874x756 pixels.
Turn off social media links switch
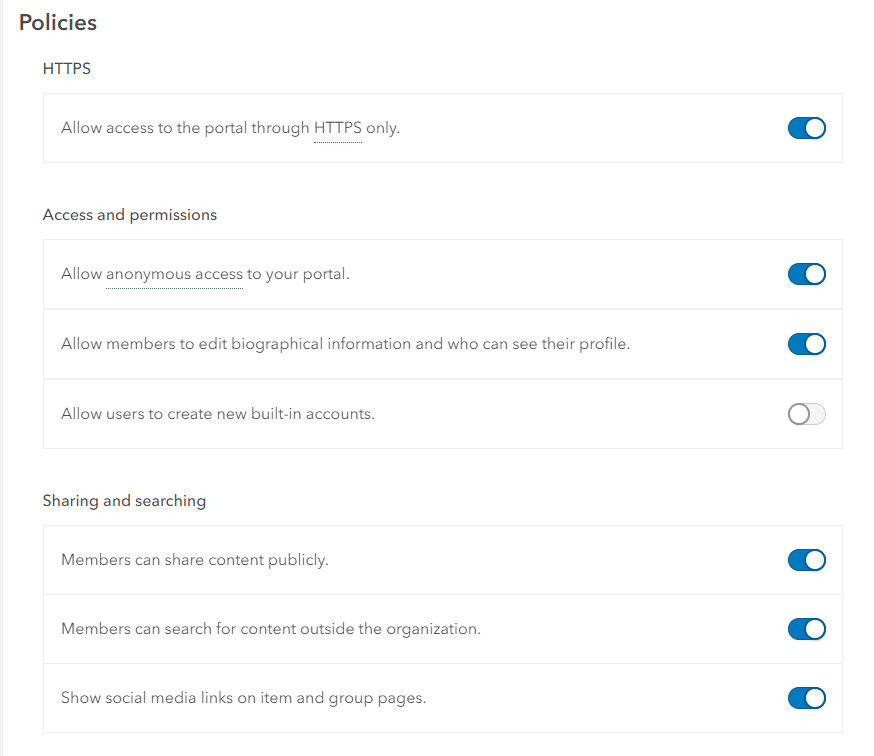[806, 698]
